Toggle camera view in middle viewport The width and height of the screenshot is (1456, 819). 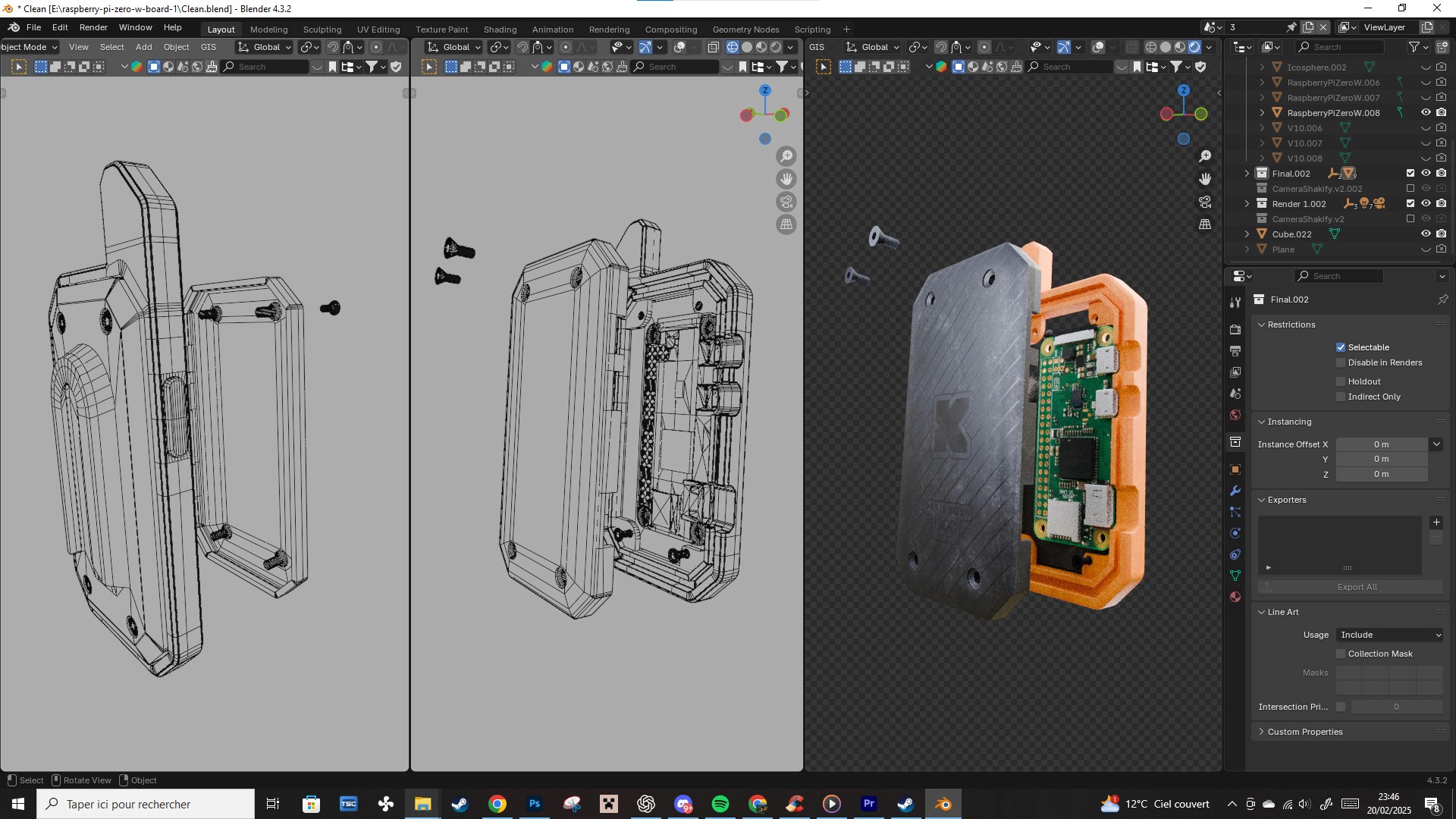(786, 202)
